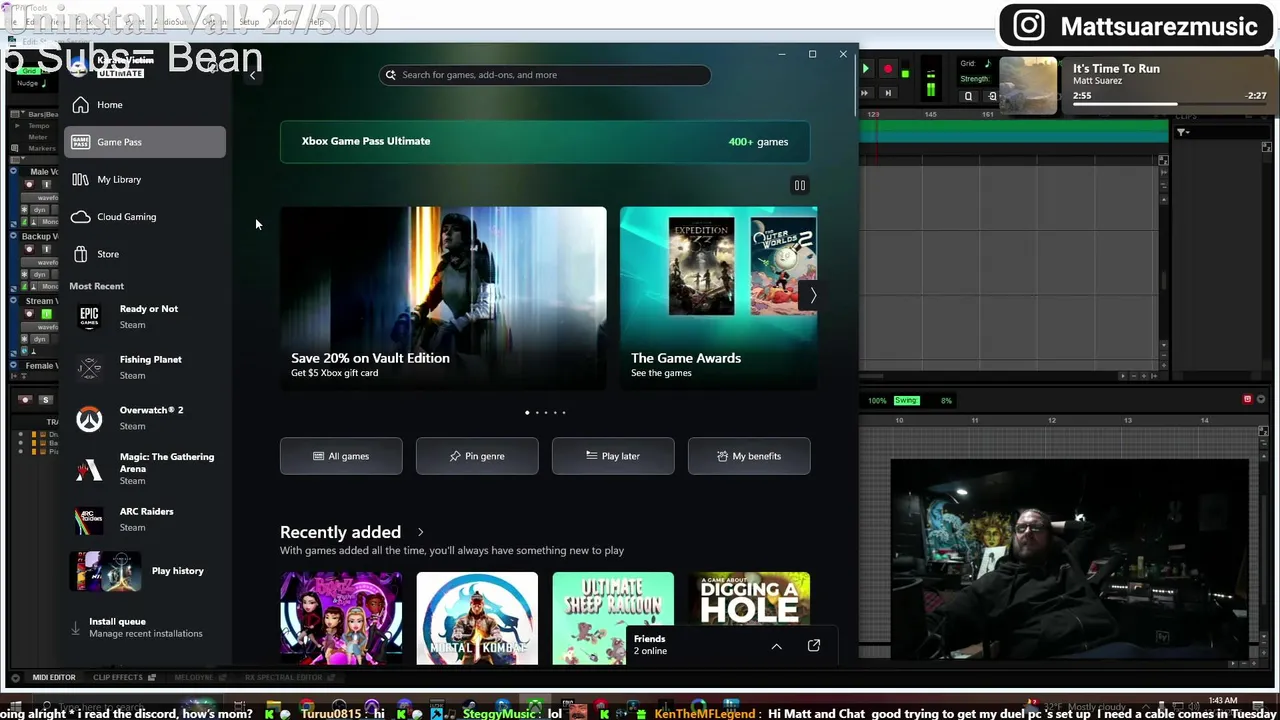The width and height of the screenshot is (1280, 720).
Task: Open the Mortal Kombat game tile
Action: 477,618
